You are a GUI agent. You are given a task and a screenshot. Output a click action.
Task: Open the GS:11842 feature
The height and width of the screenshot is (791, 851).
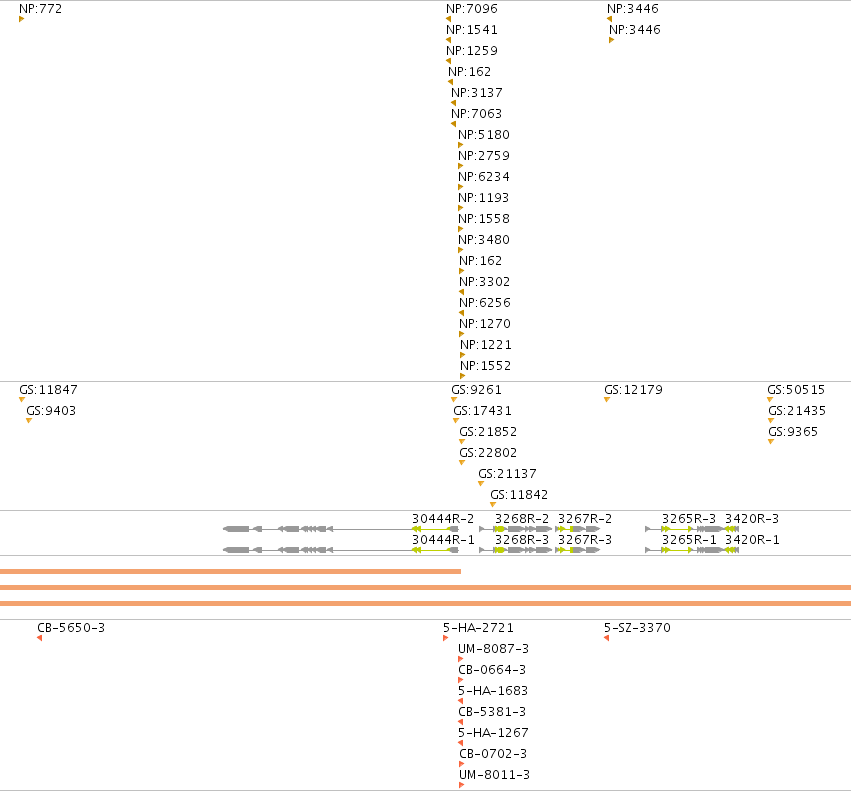tap(519, 495)
